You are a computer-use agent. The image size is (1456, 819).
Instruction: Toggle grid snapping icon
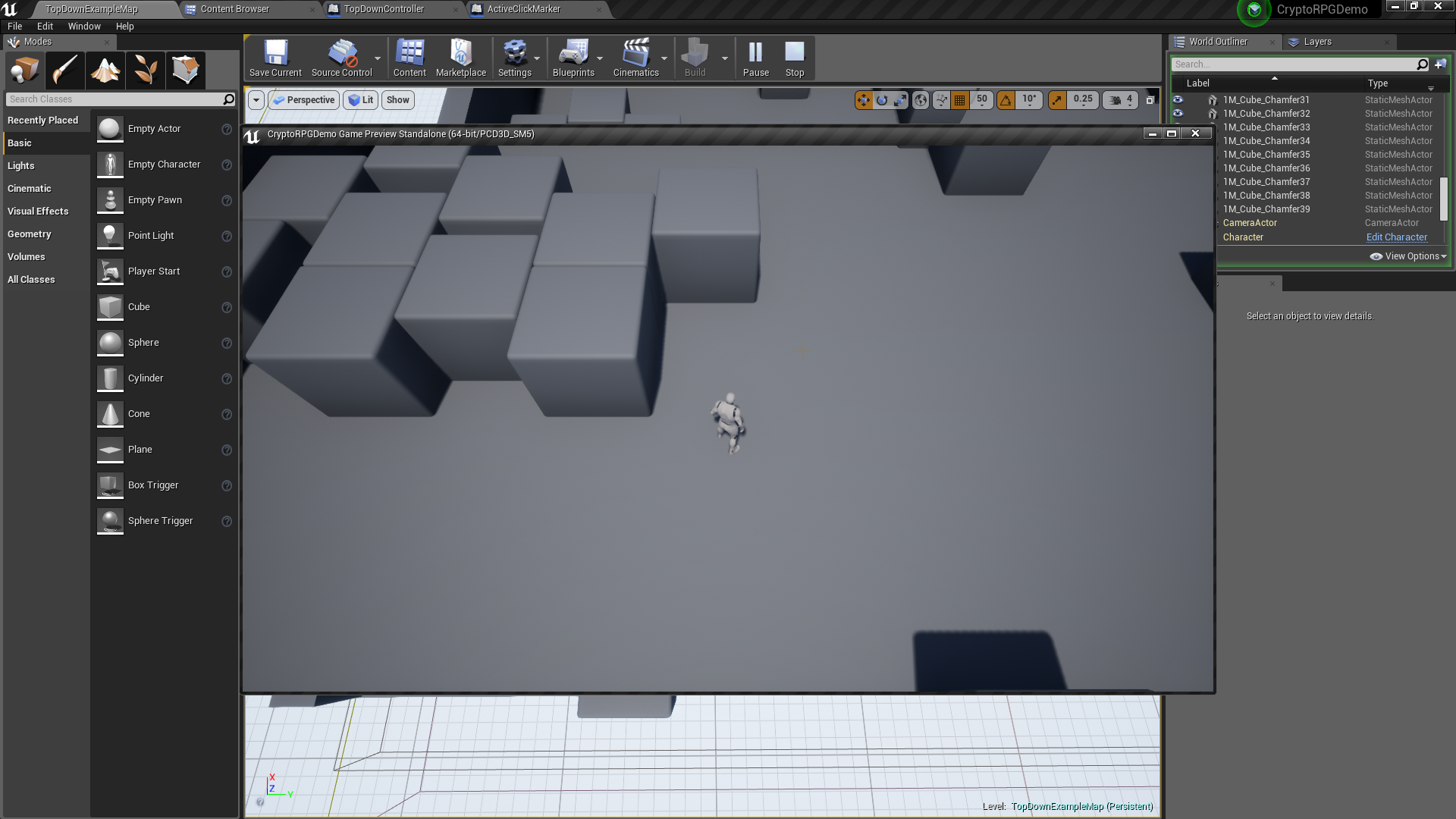(960, 100)
